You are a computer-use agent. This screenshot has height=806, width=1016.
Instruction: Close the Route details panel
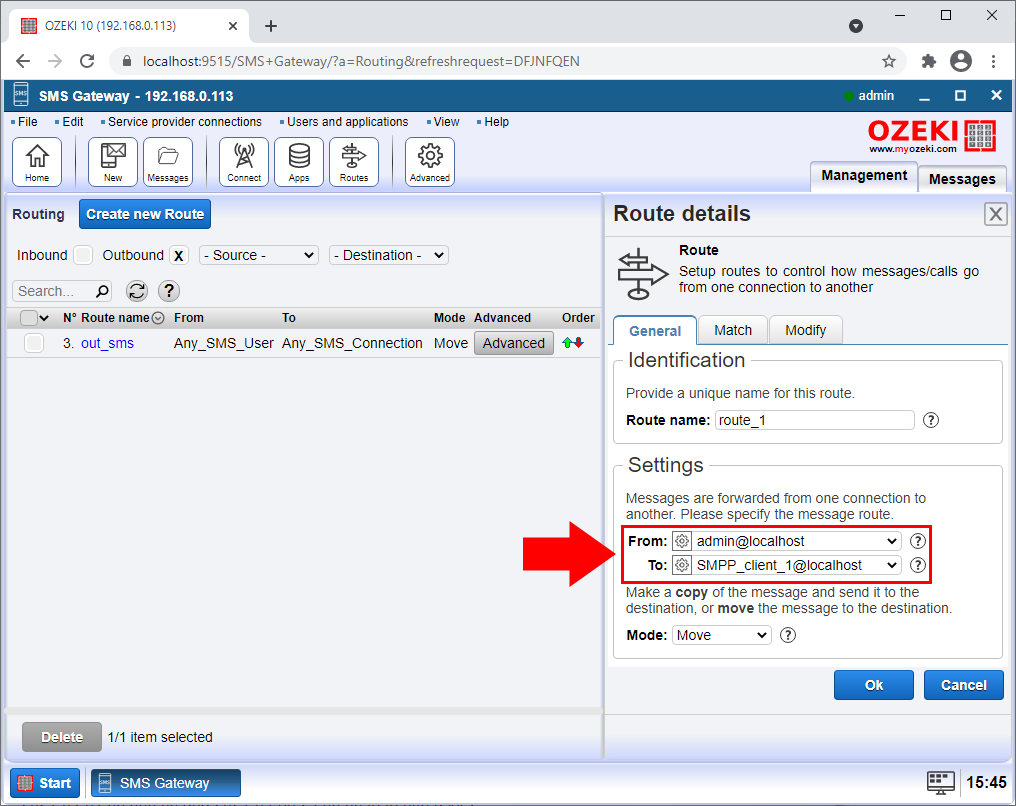point(995,214)
